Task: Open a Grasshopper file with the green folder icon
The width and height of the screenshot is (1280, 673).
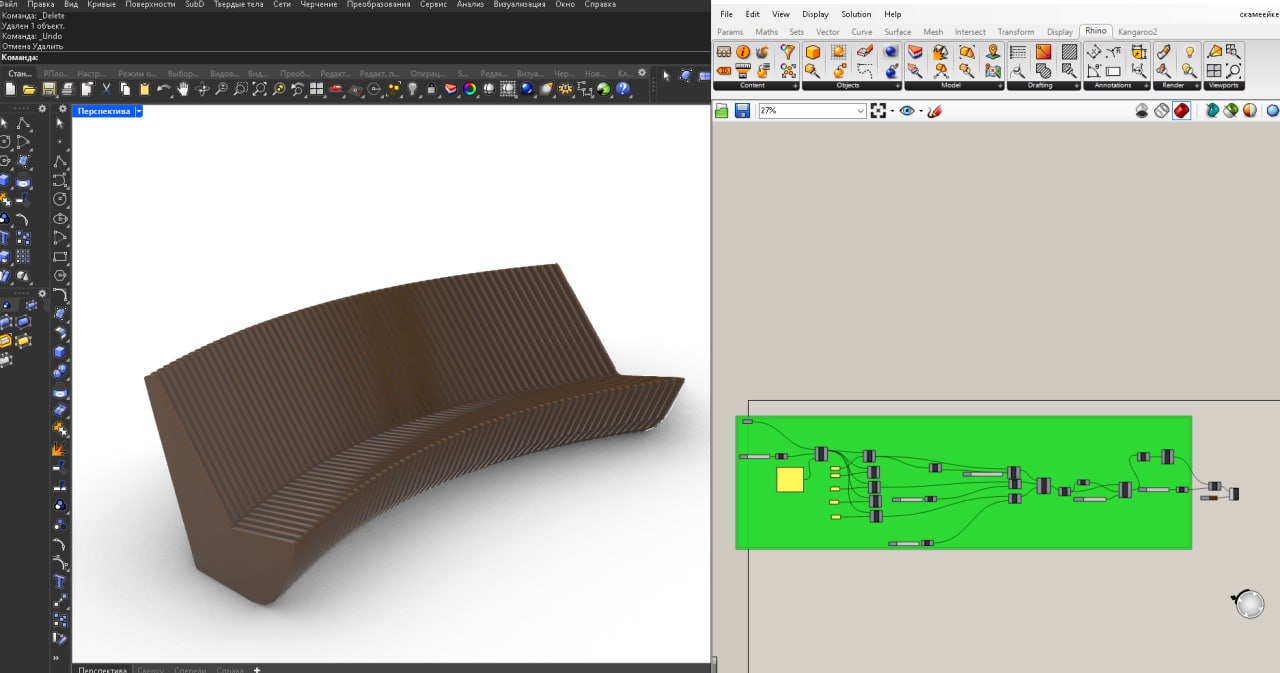Action: 722,111
